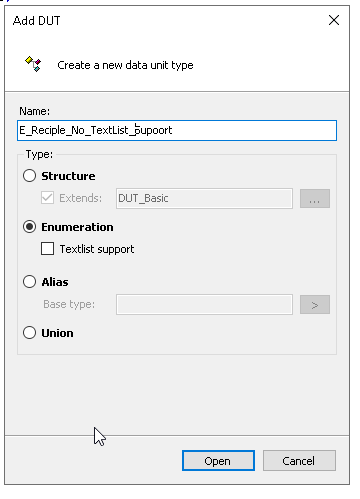Toggle the Extends checkbox
Image resolution: width=360 pixels, height=499 pixels.
[47, 198]
